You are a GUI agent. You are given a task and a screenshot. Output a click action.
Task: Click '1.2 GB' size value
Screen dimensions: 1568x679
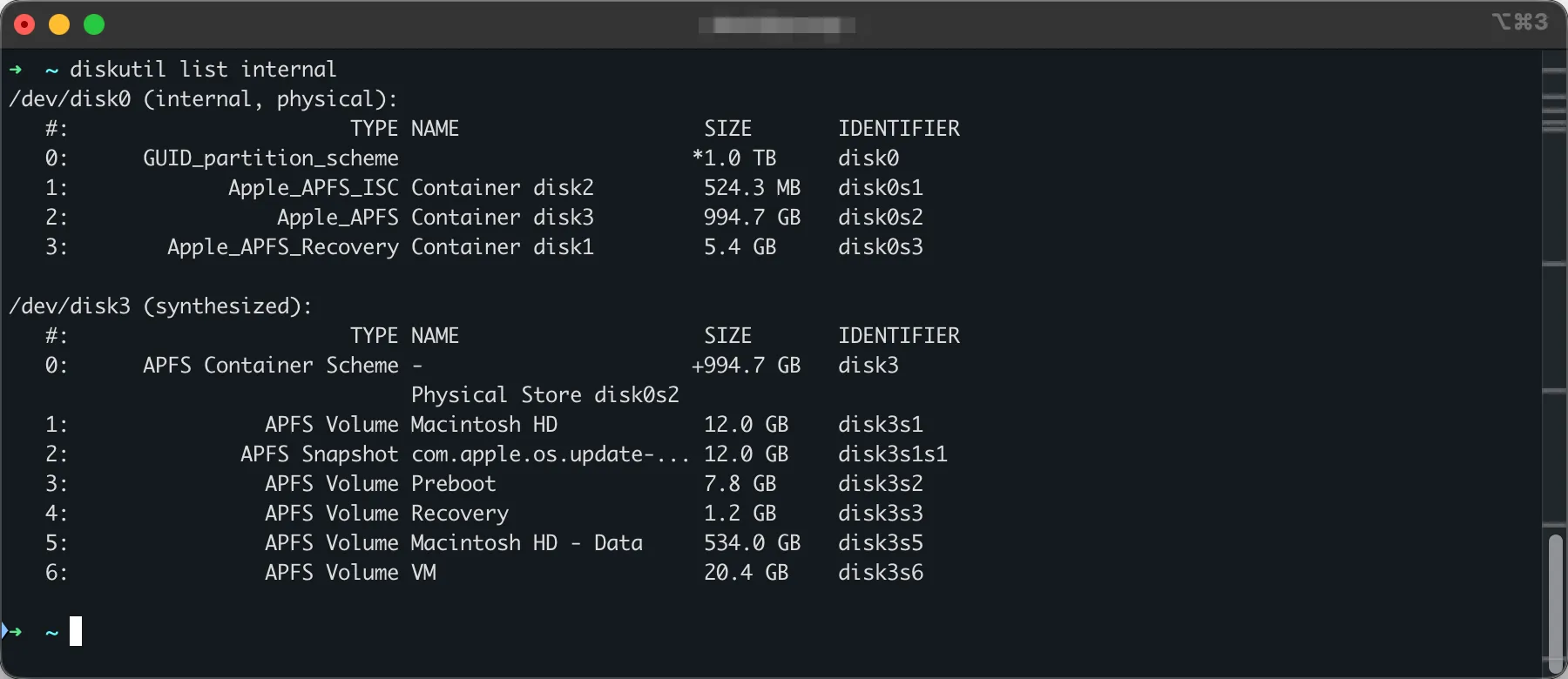point(740,514)
